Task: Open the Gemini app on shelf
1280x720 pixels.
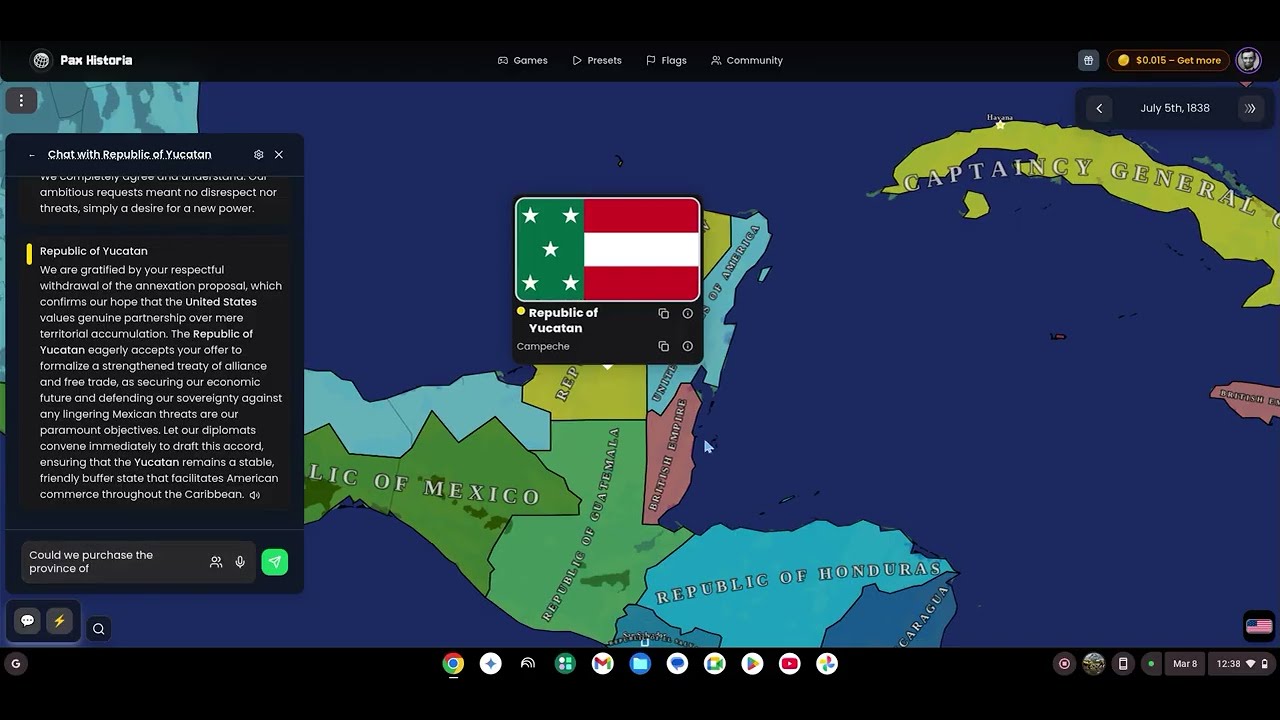Action: pyautogui.click(x=490, y=663)
